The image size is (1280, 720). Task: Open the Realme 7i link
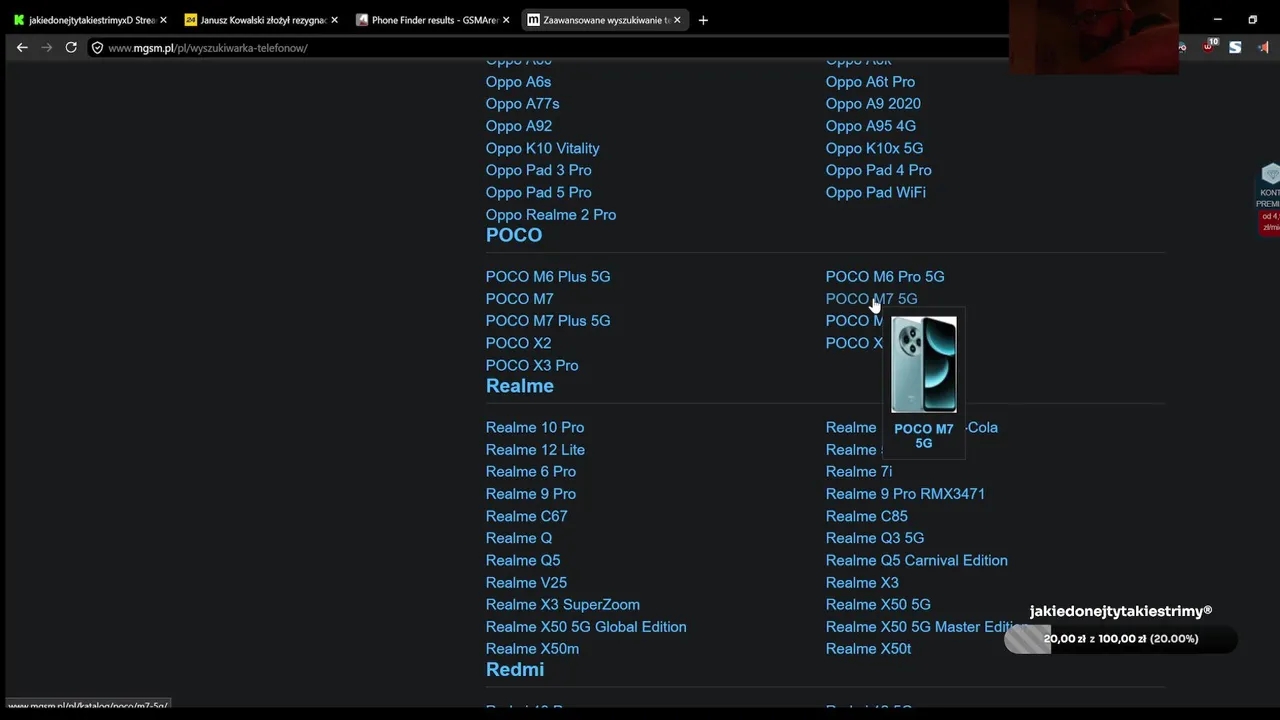point(859,472)
